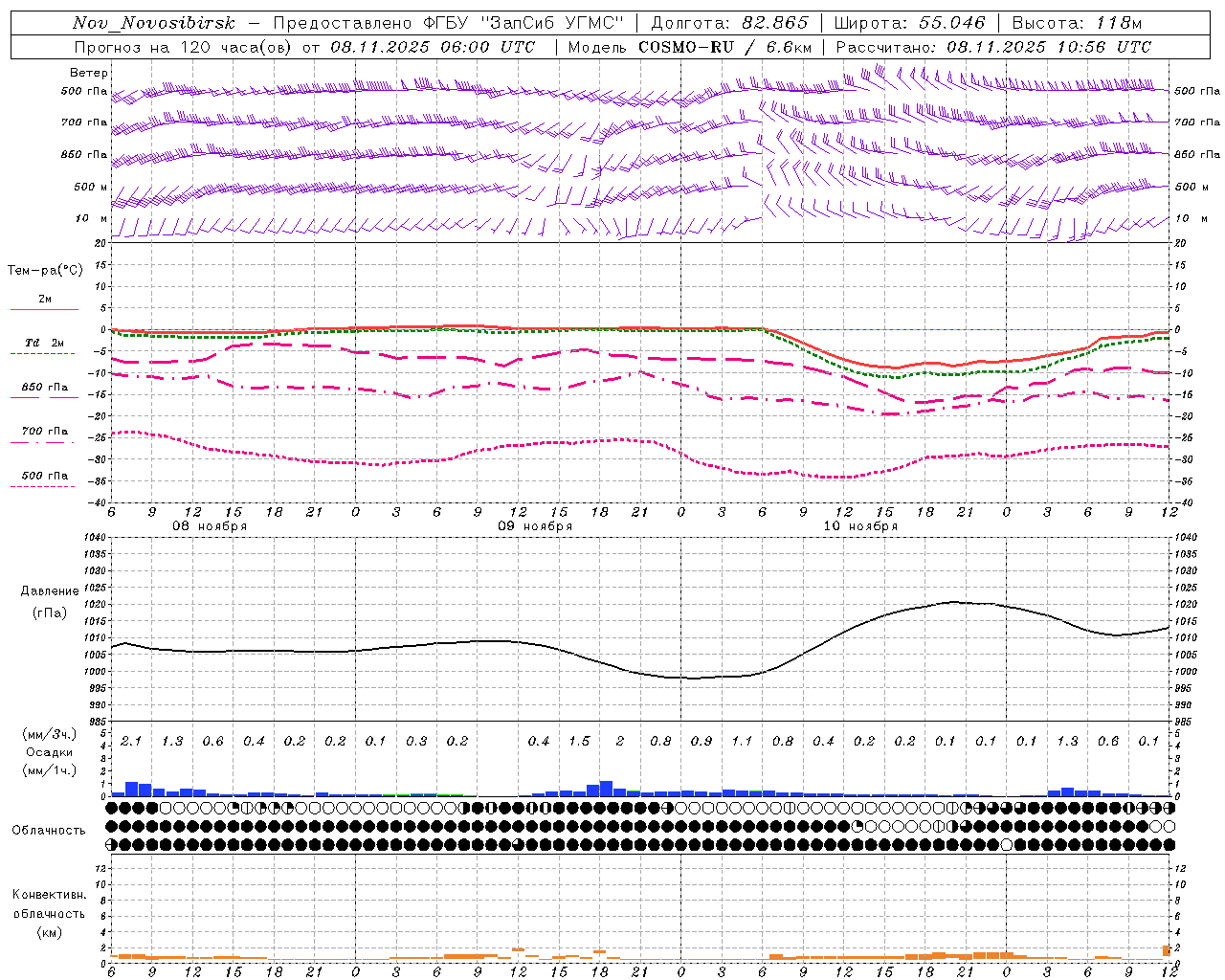Click the dashed line sample under 'Td 2м' legend
The width and height of the screenshot is (1225, 980).
[42, 354]
